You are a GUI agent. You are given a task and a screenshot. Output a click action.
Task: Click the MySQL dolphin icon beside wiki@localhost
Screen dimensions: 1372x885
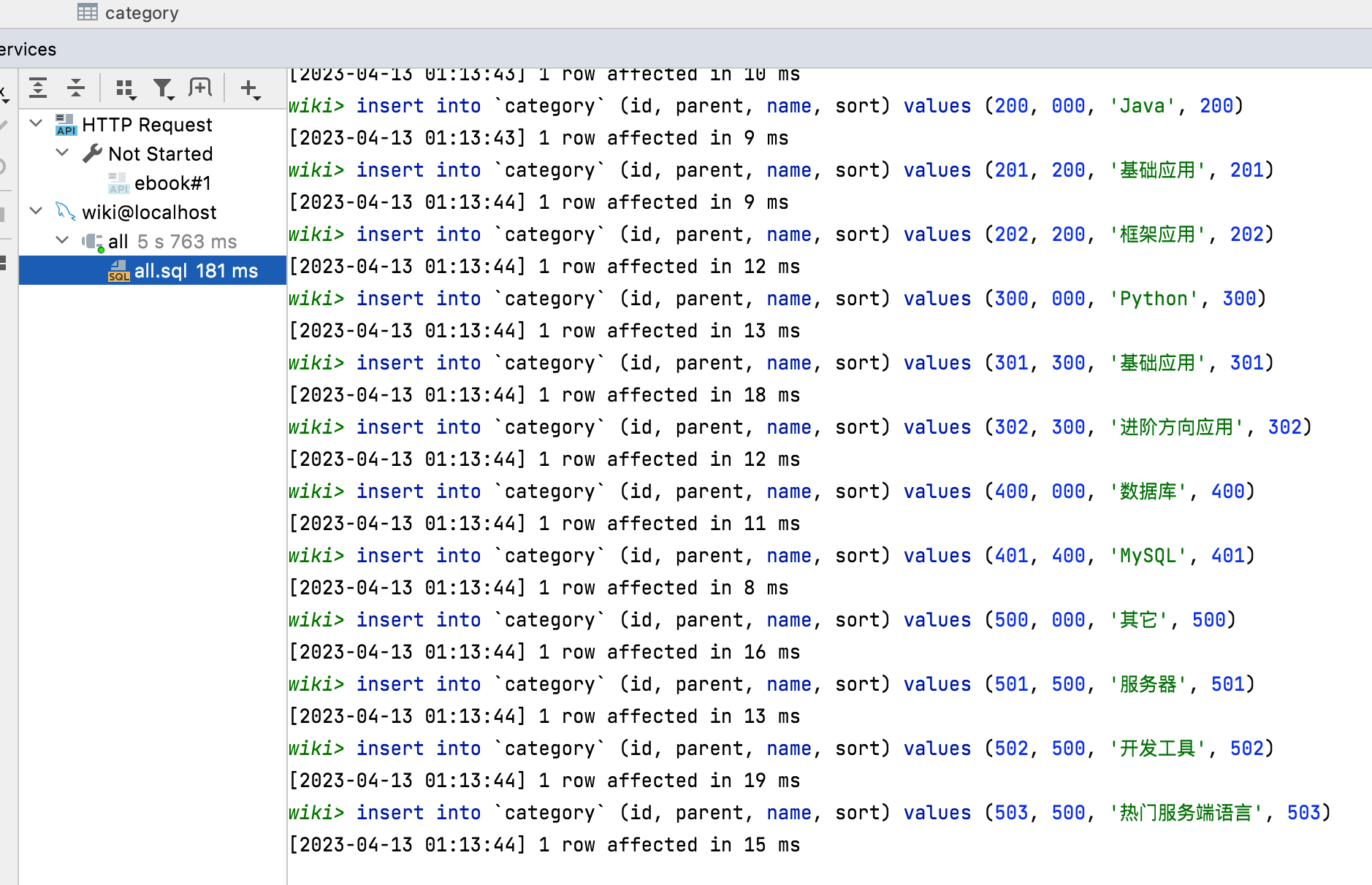pos(66,212)
